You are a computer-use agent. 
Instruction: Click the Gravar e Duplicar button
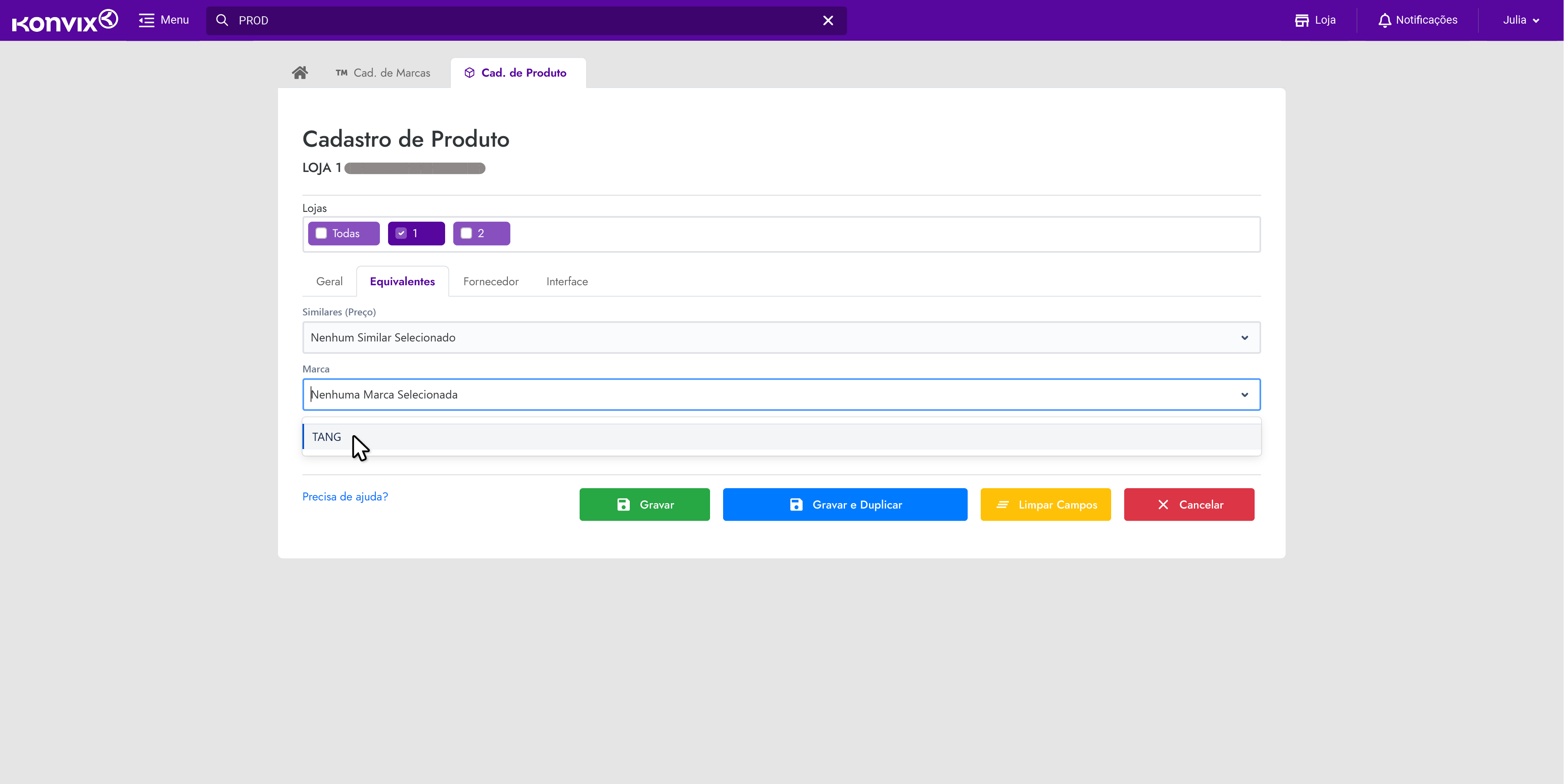845,505
